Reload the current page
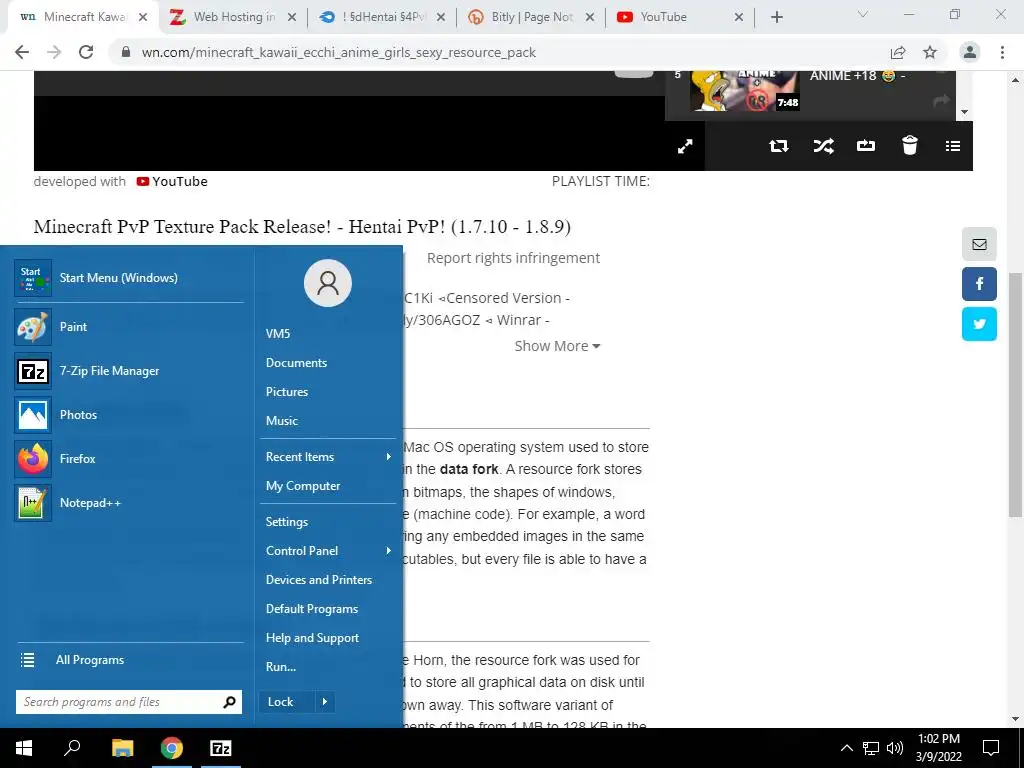 click(x=86, y=52)
